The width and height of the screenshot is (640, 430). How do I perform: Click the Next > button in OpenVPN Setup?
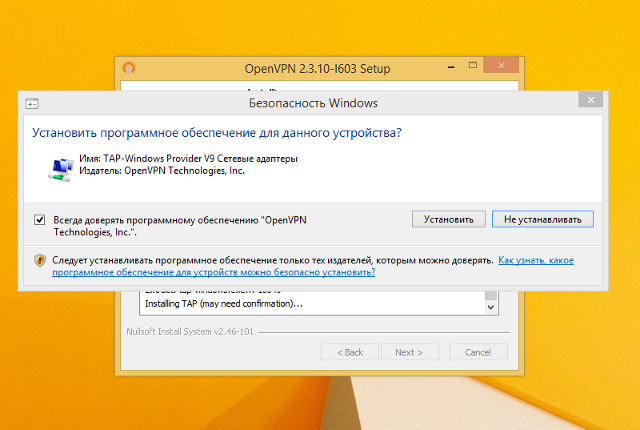pyautogui.click(x=409, y=352)
